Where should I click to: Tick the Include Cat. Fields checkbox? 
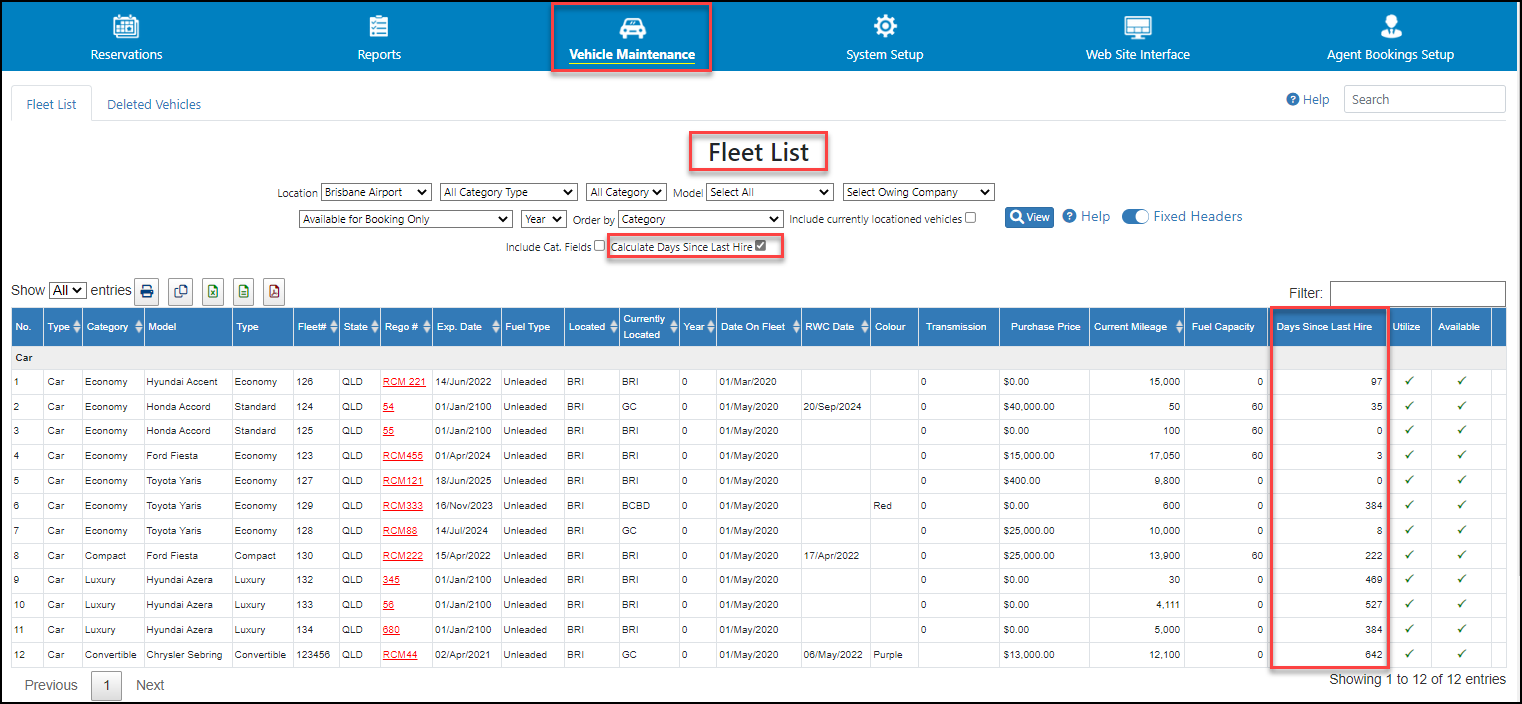coord(599,245)
